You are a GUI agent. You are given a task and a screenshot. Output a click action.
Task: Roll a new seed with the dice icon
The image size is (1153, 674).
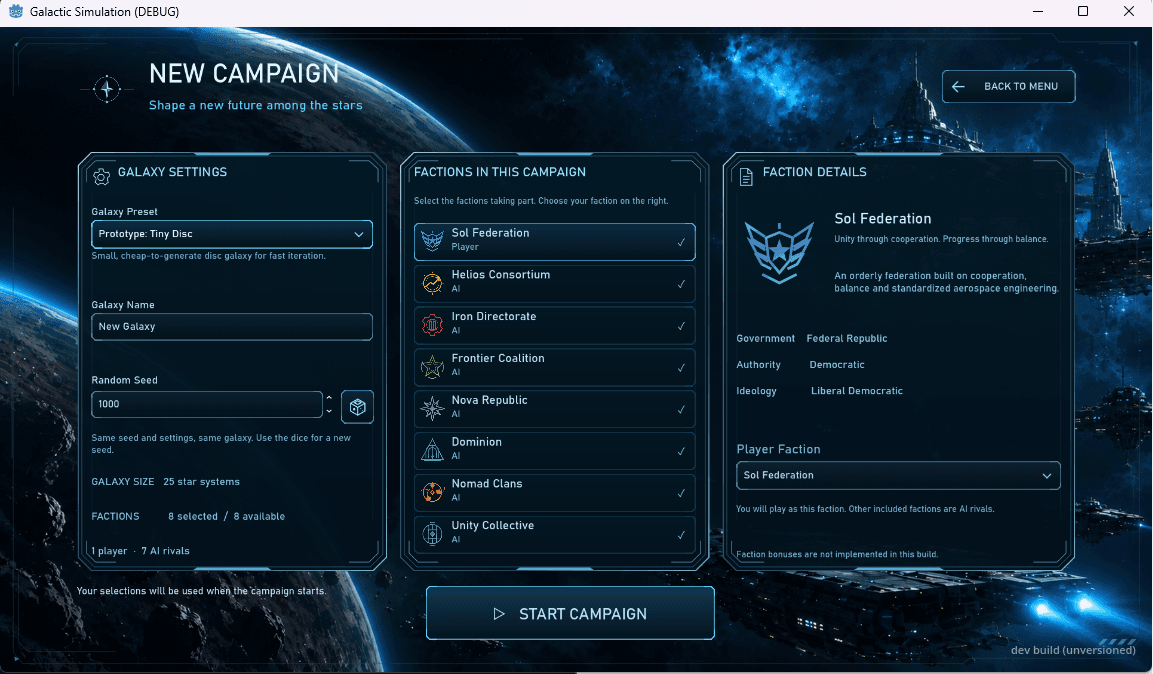(357, 406)
